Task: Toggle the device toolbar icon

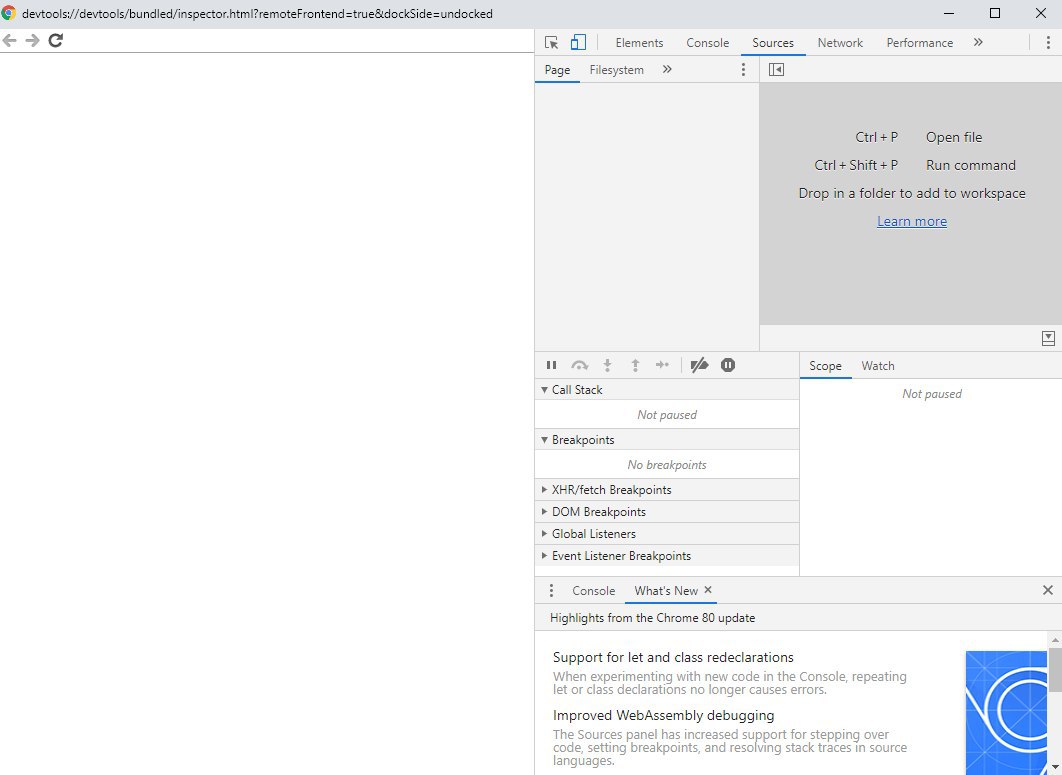Action: click(578, 43)
